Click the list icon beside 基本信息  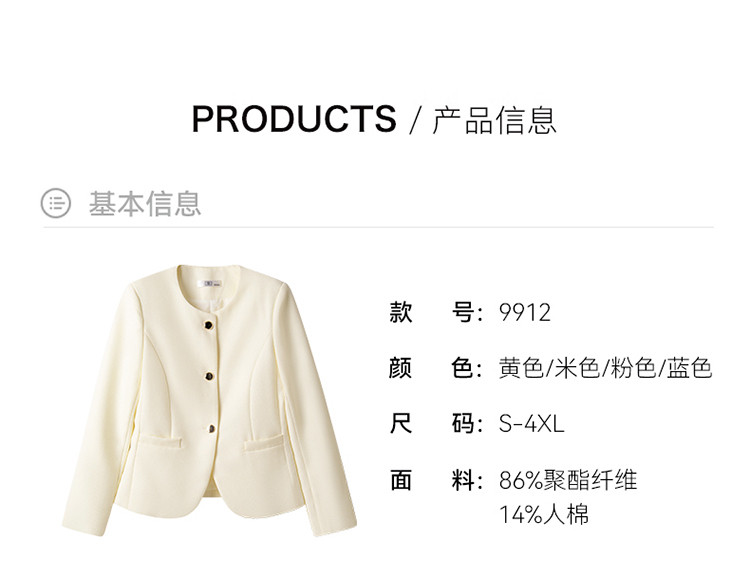pos(55,203)
